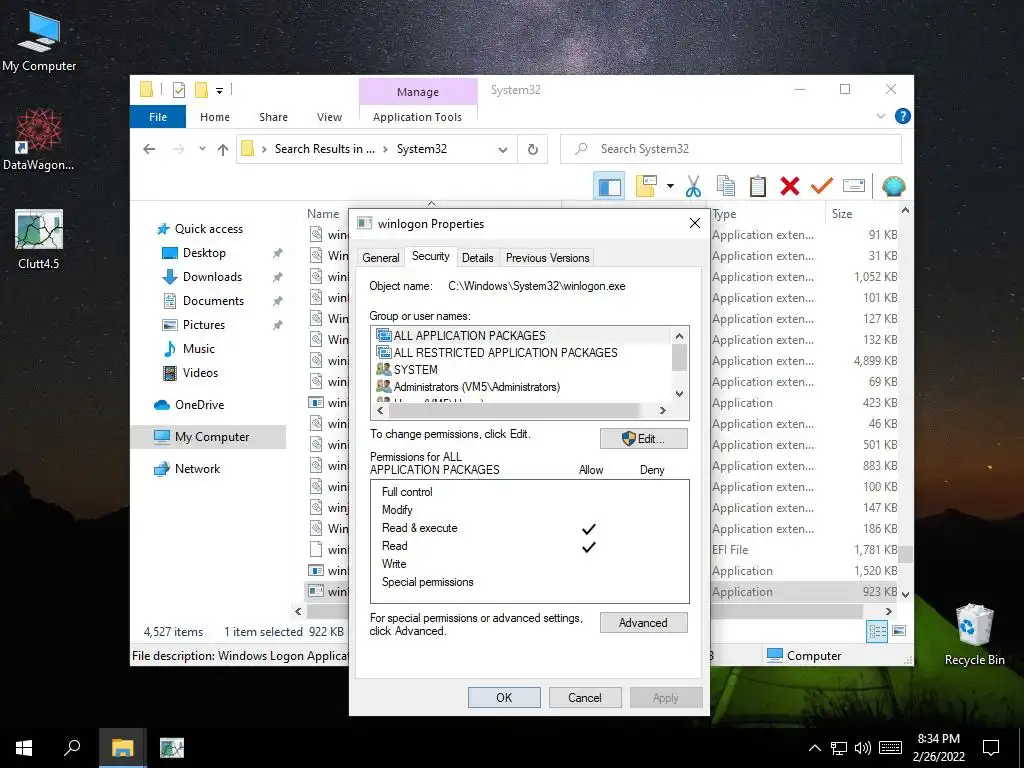Click the blue Help question mark icon
The height and width of the screenshot is (768, 1024).
pyautogui.click(x=903, y=116)
